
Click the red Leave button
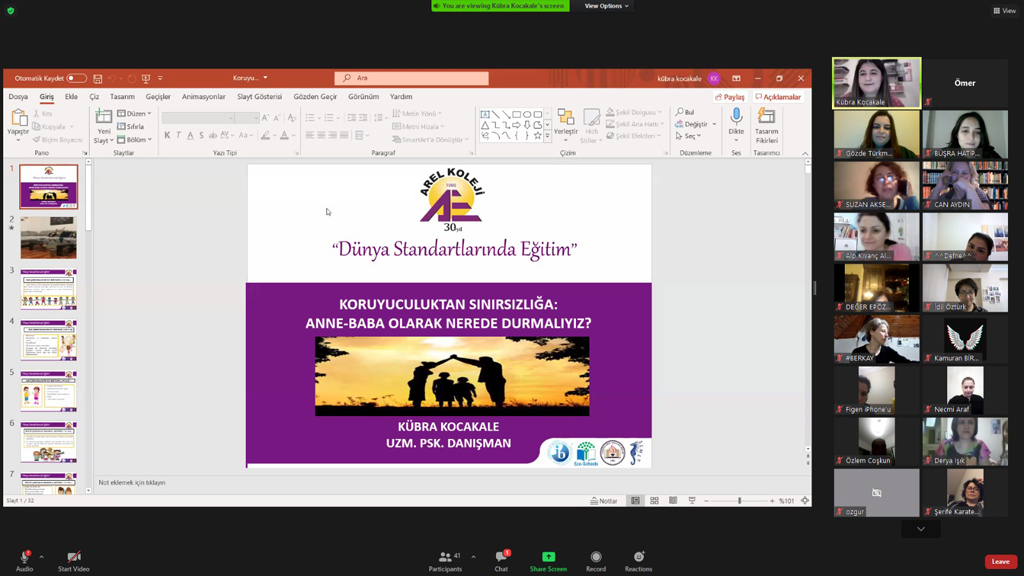click(1000, 562)
